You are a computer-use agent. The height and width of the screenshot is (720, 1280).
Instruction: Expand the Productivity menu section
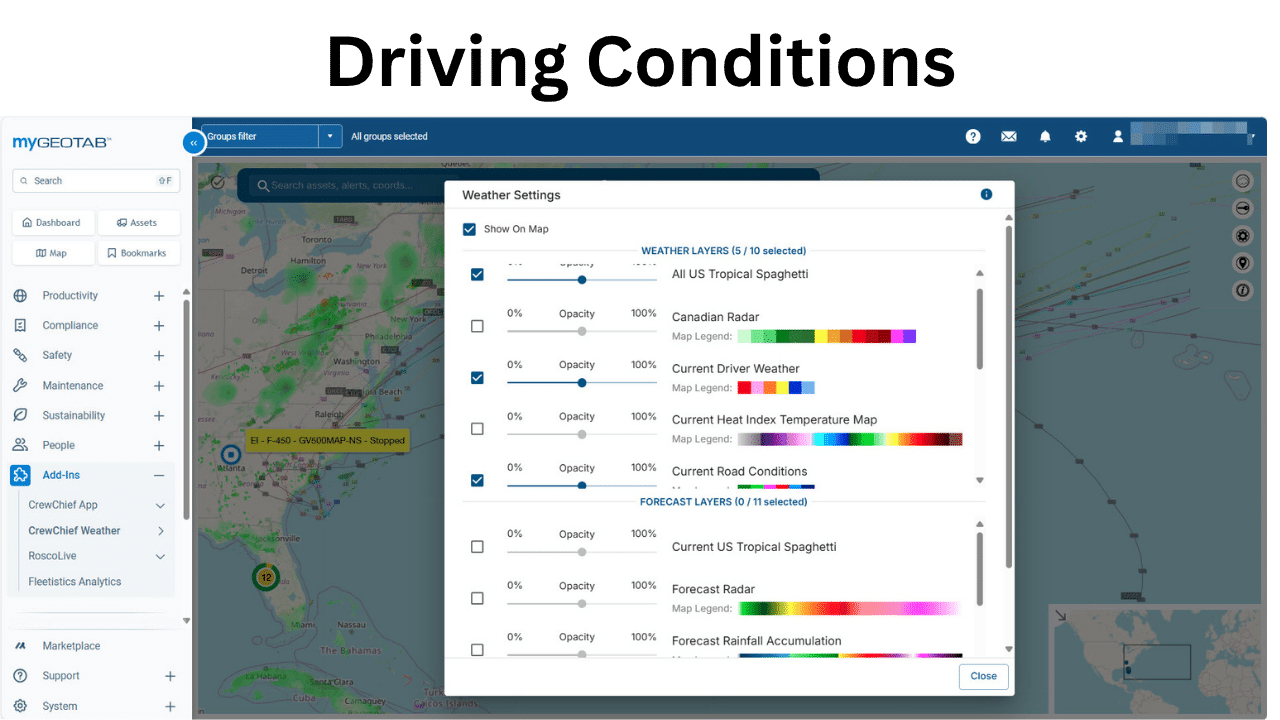(159, 296)
